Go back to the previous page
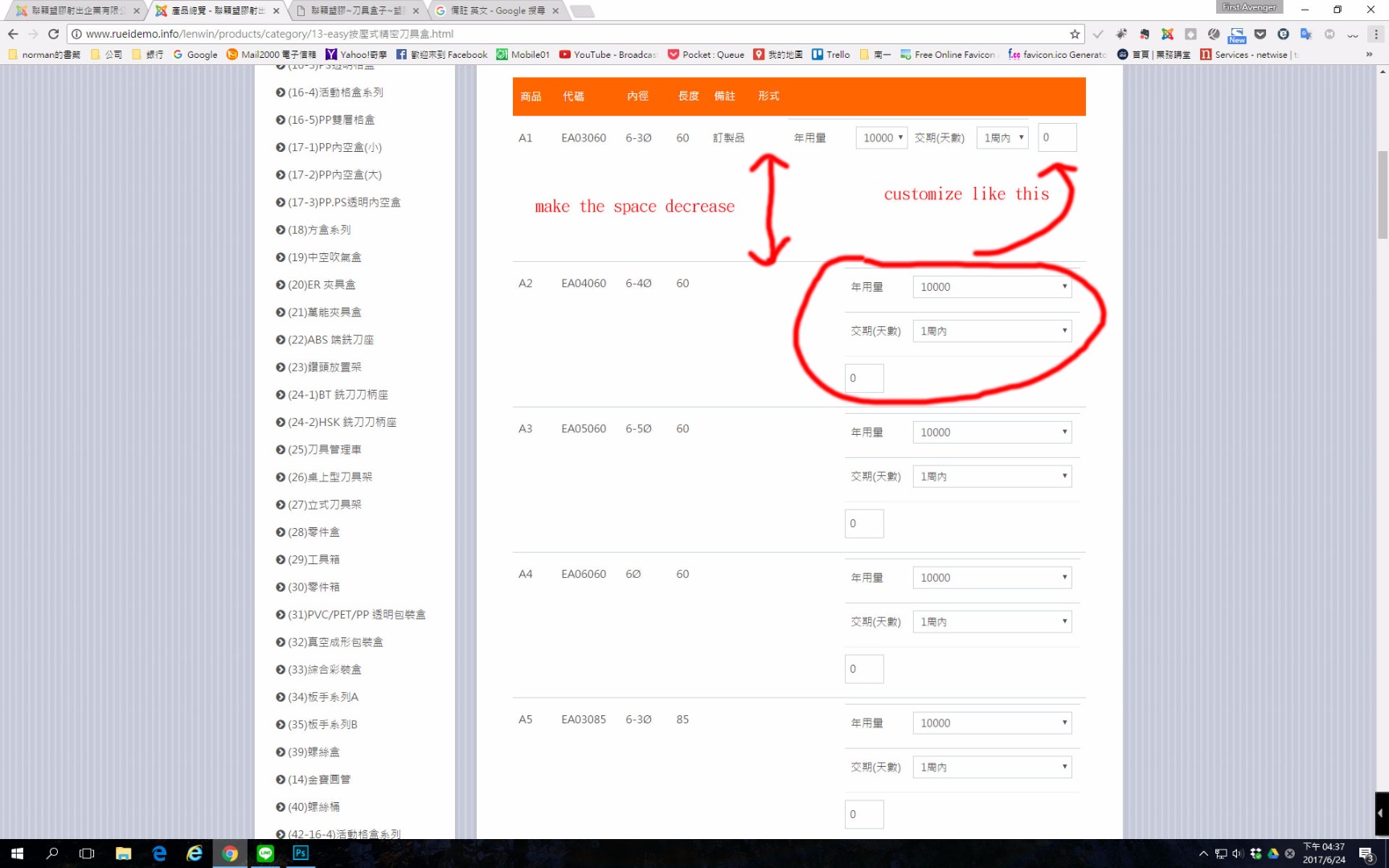 (x=13, y=34)
